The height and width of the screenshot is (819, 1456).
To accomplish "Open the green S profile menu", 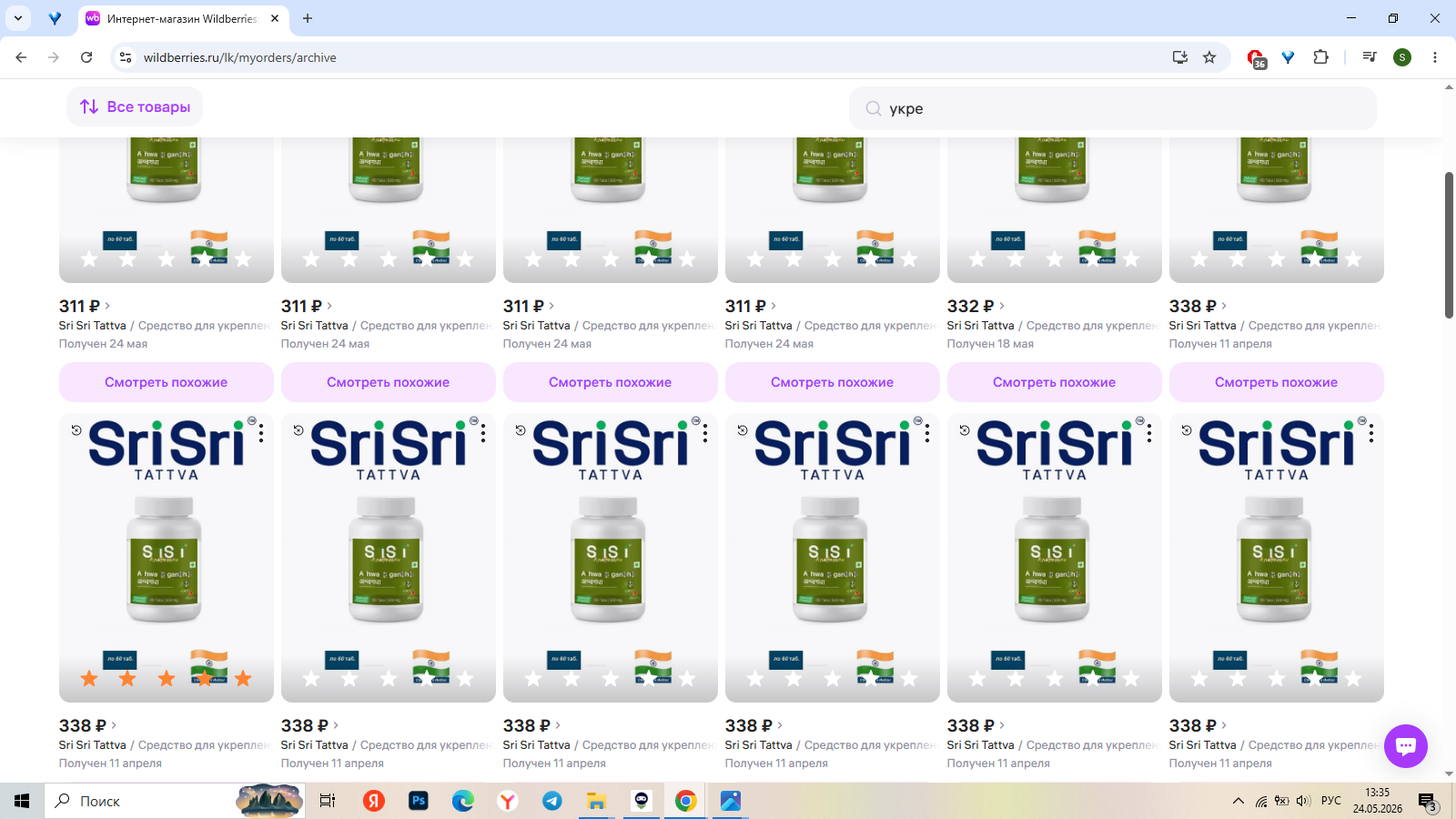I will click(x=1402, y=57).
